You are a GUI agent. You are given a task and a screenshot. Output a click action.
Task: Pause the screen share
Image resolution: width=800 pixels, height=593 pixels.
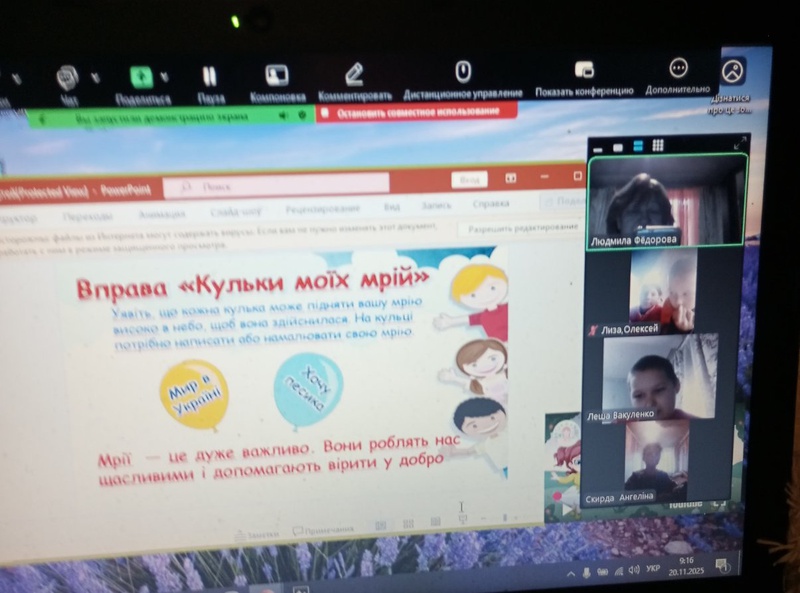(209, 76)
